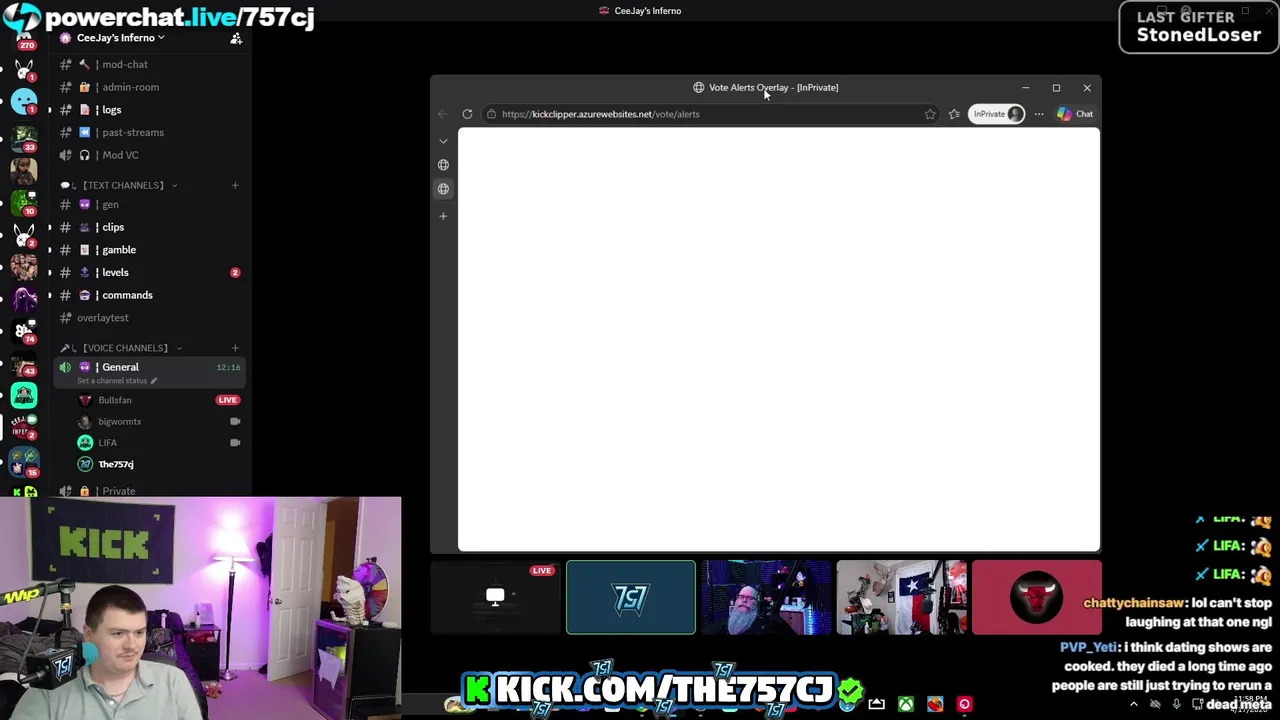Click the invite people icon
This screenshot has height=720, width=1280.
[236, 38]
